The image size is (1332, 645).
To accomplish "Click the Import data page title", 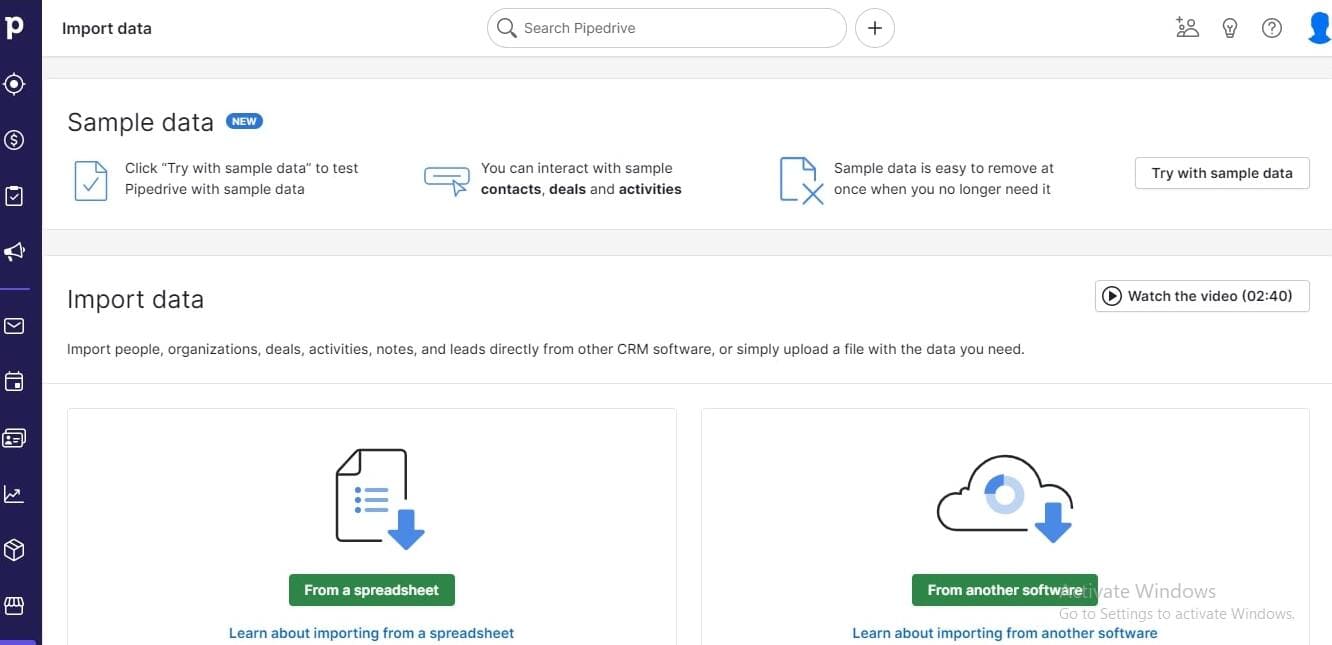I will (107, 28).
